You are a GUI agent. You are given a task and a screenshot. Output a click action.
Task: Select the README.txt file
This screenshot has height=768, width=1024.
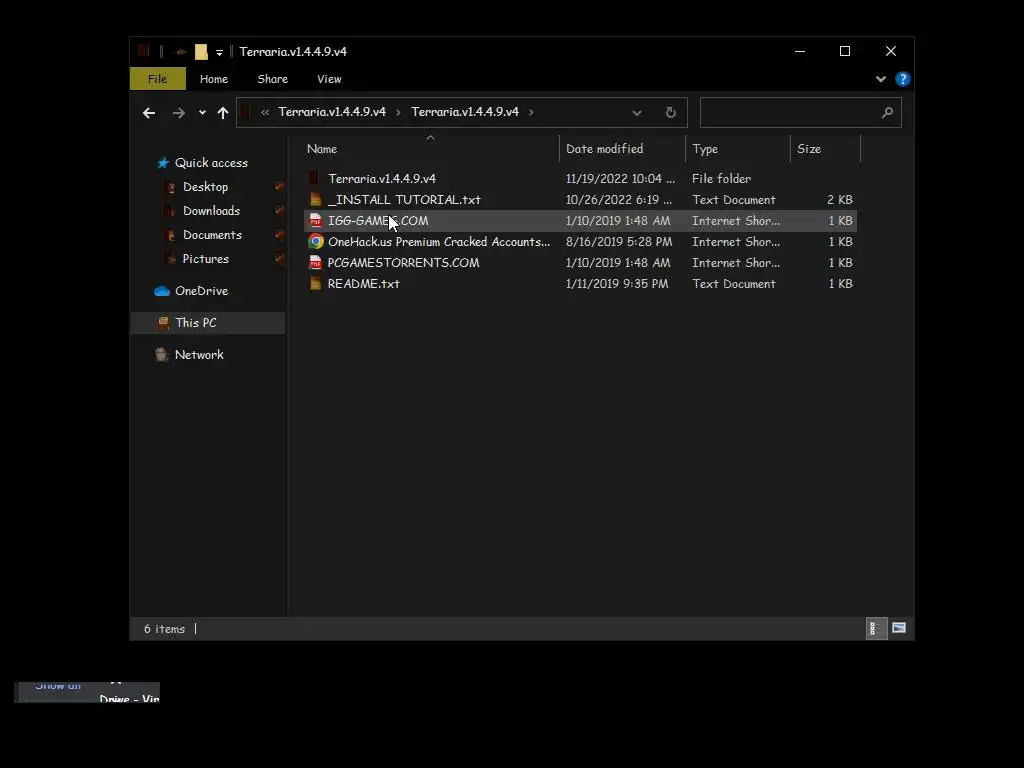pyautogui.click(x=580, y=283)
